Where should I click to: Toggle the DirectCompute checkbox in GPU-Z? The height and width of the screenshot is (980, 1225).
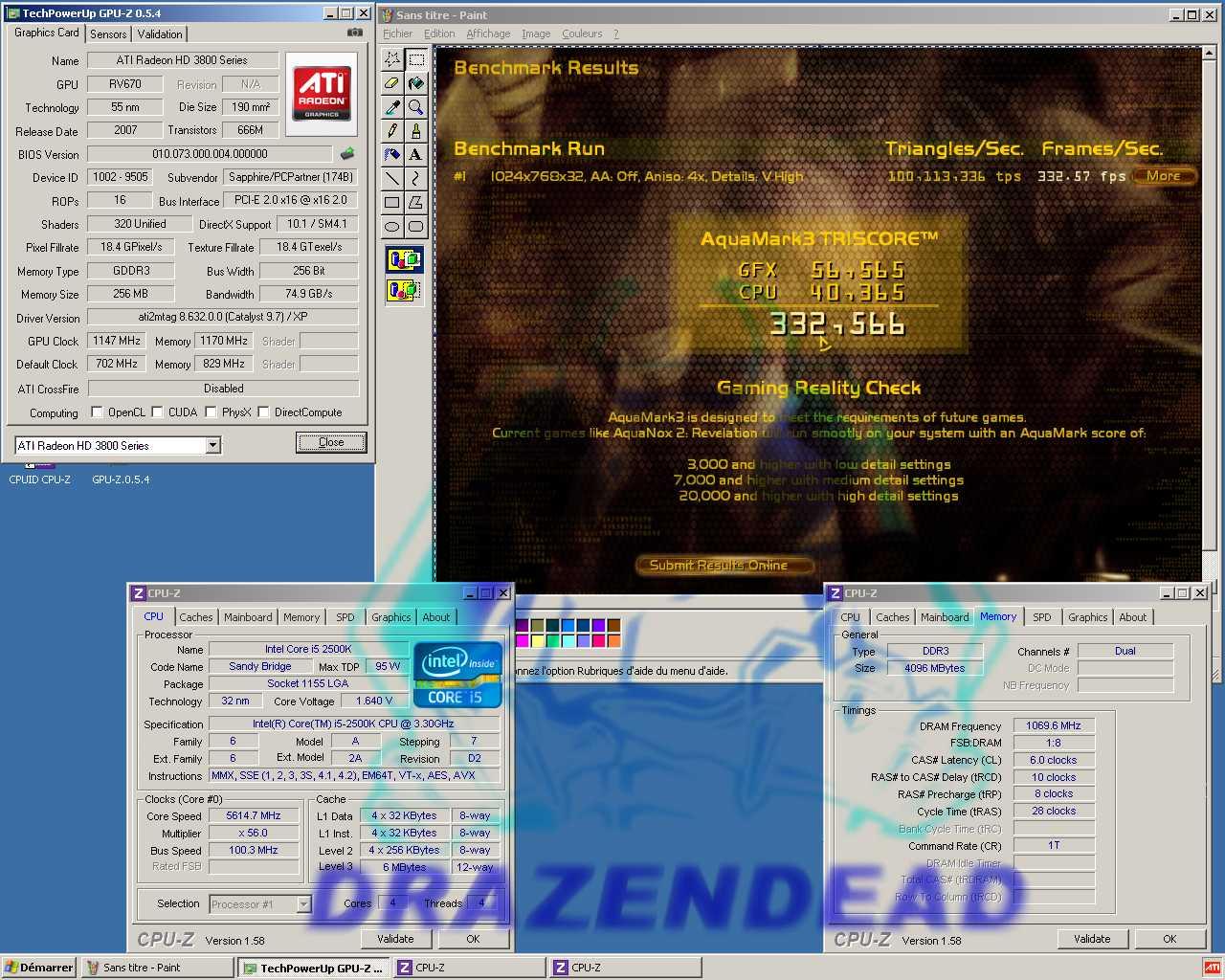pos(263,412)
